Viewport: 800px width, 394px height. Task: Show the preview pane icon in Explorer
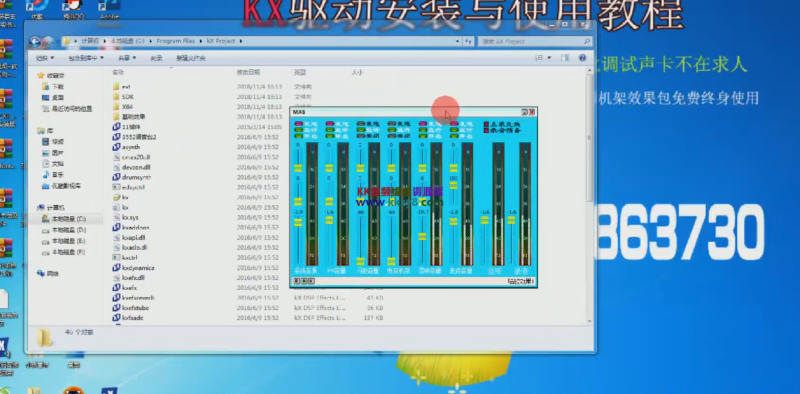point(565,58)
